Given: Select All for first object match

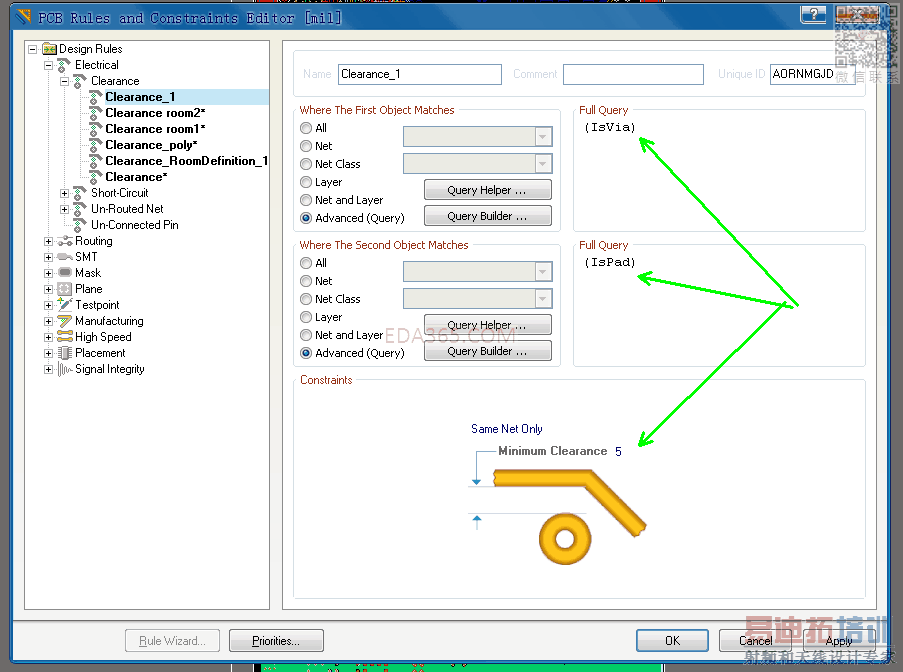Looking at the screenshot, I should click(x=306, y=128).
